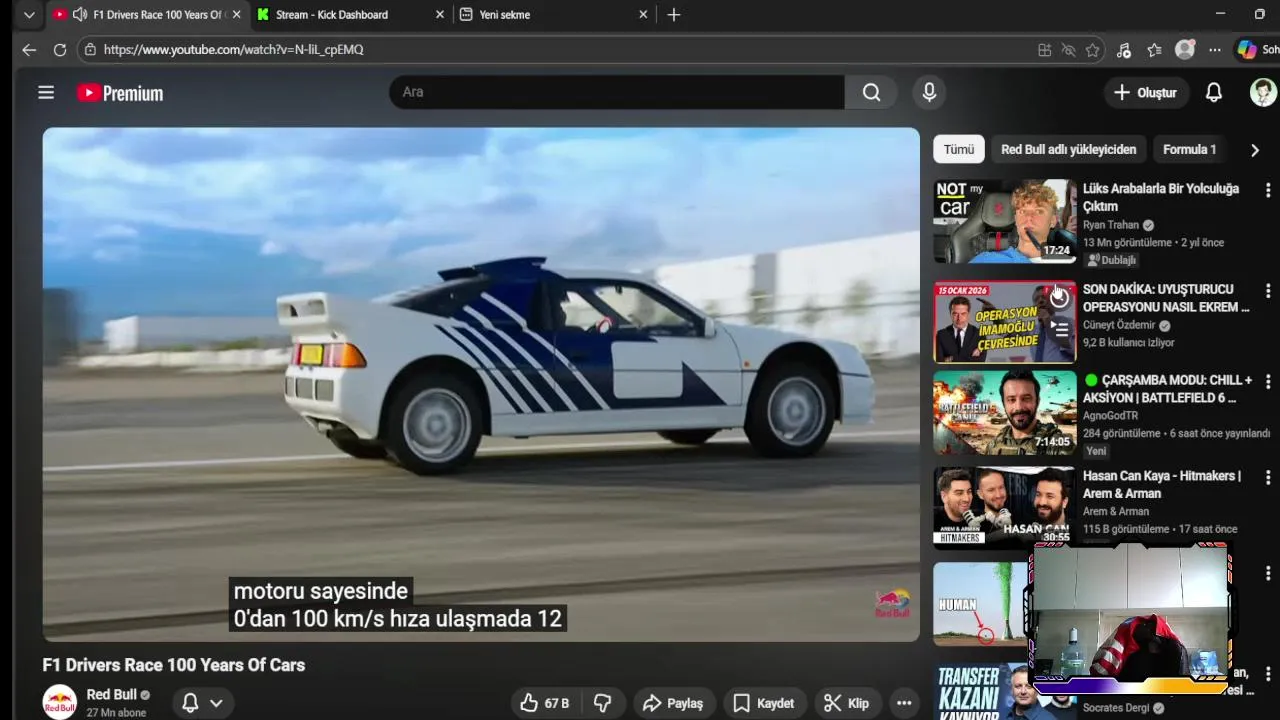1280x720 pixels.
Task: Open the Red Bull channel avatar
Action: [59, 702]
